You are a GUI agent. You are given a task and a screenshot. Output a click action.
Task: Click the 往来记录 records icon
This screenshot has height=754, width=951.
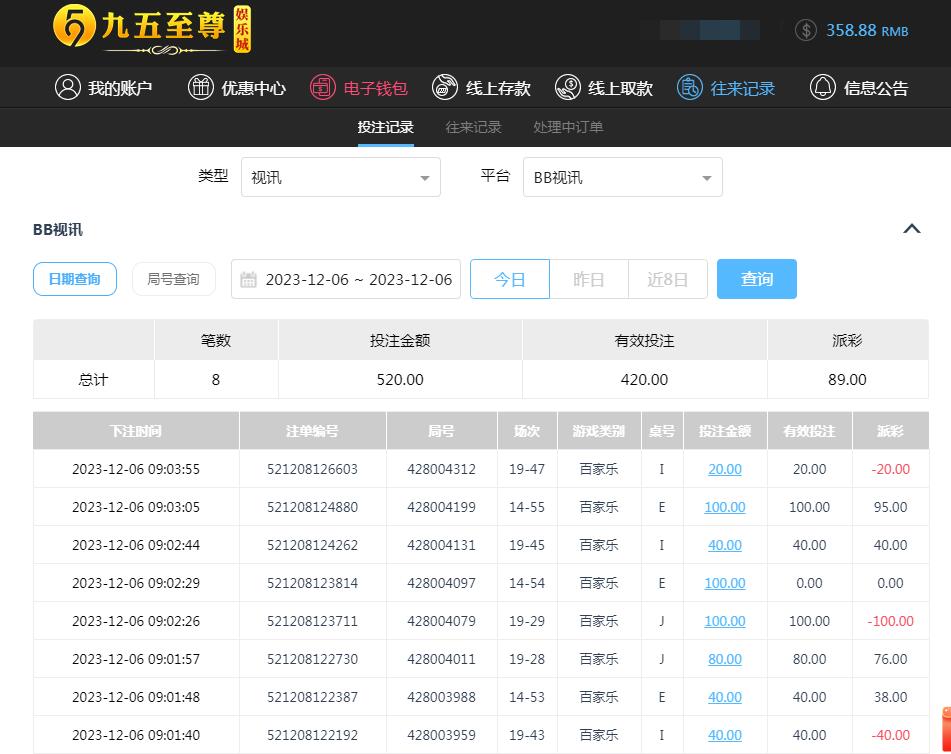[x=690, y=87]
